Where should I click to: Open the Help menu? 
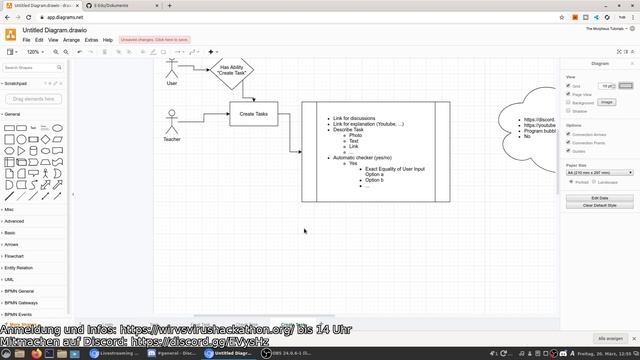[108, 40]
